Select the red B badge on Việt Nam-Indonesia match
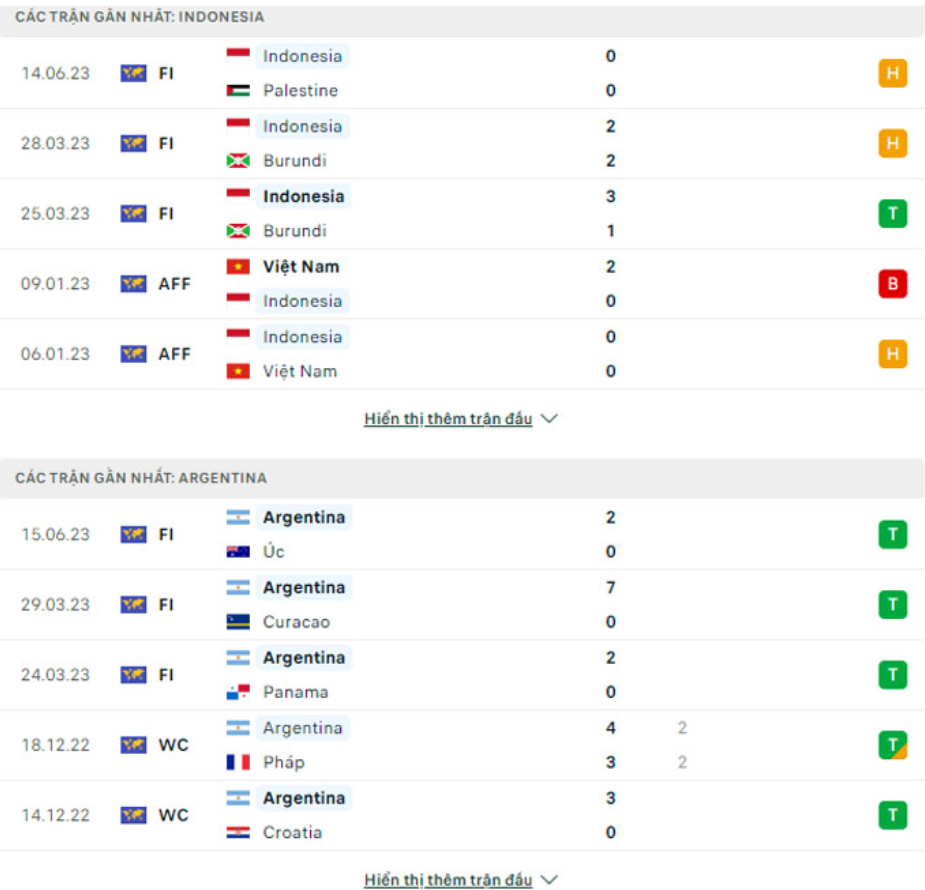 [891, 283]
